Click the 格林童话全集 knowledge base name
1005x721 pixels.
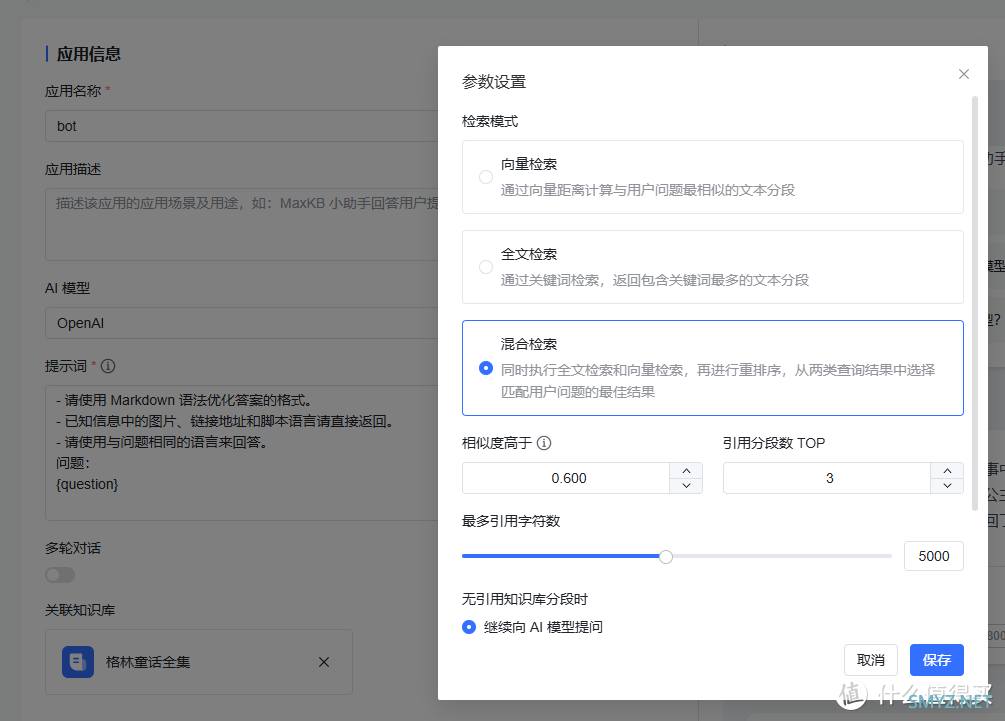coord(148,662)
